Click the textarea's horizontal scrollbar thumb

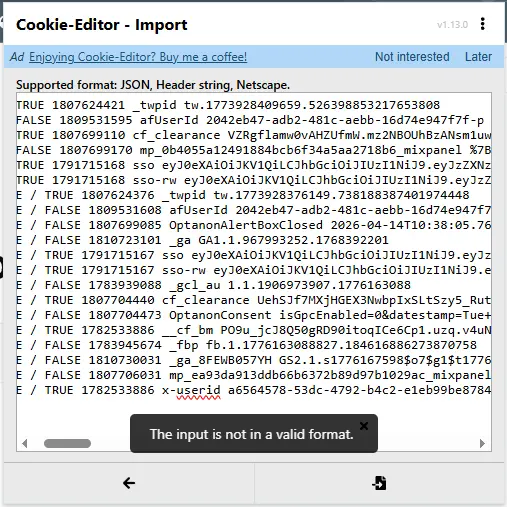pyautogui.click(x=67, y=443)
